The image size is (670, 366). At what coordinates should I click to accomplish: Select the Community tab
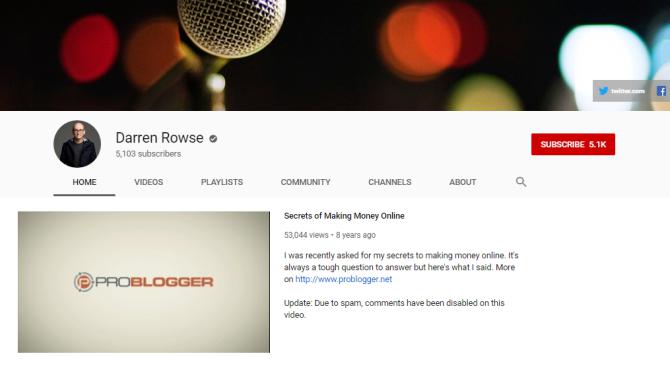tap(306, 182)
